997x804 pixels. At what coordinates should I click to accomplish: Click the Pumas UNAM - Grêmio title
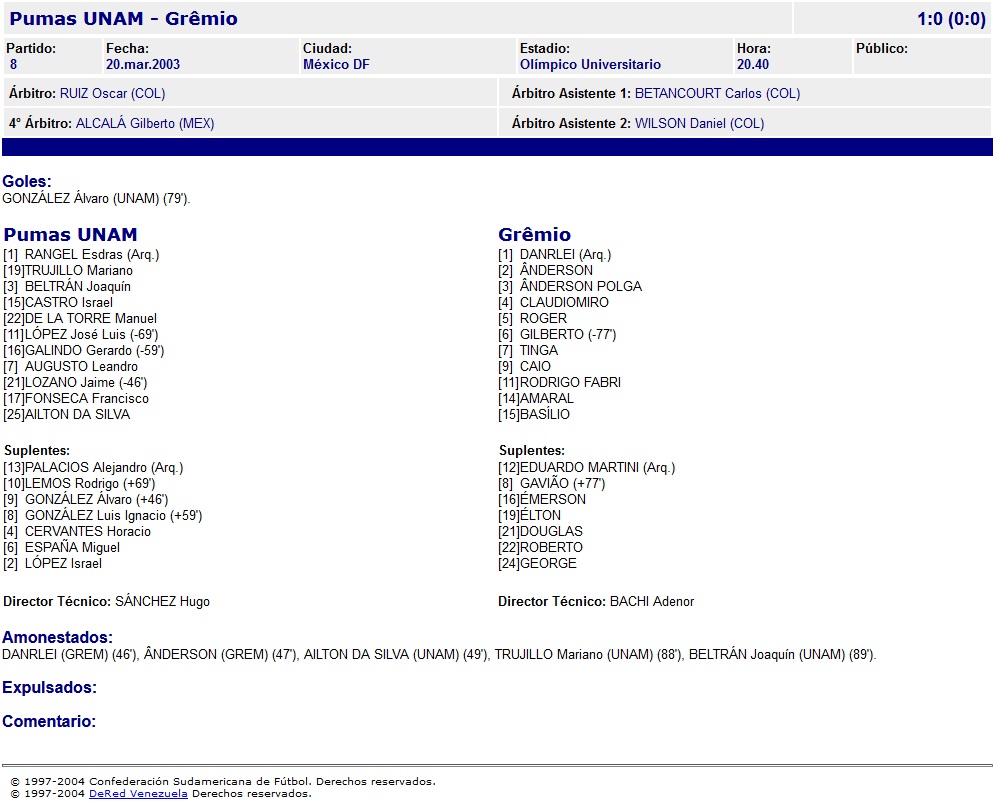tap(123, 18)
